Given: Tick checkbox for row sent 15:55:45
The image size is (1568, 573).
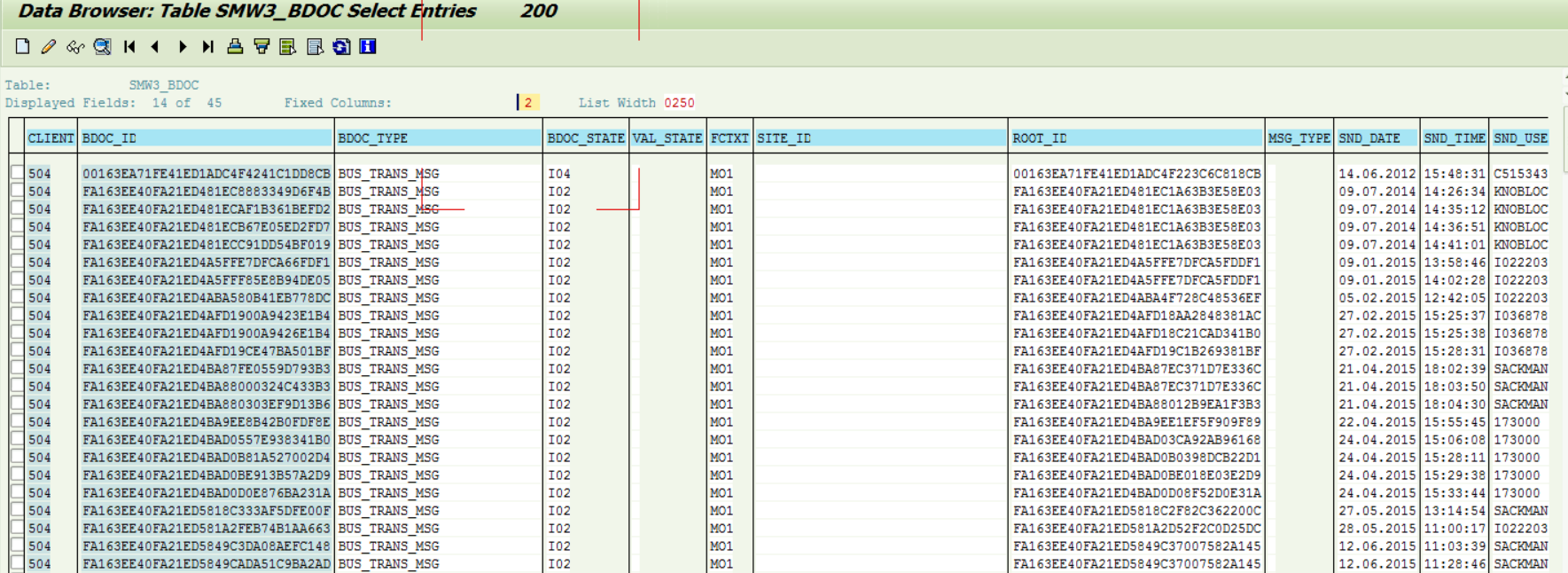Looking at the screenshot, I should pyautogui.click(x=17, y=421).
